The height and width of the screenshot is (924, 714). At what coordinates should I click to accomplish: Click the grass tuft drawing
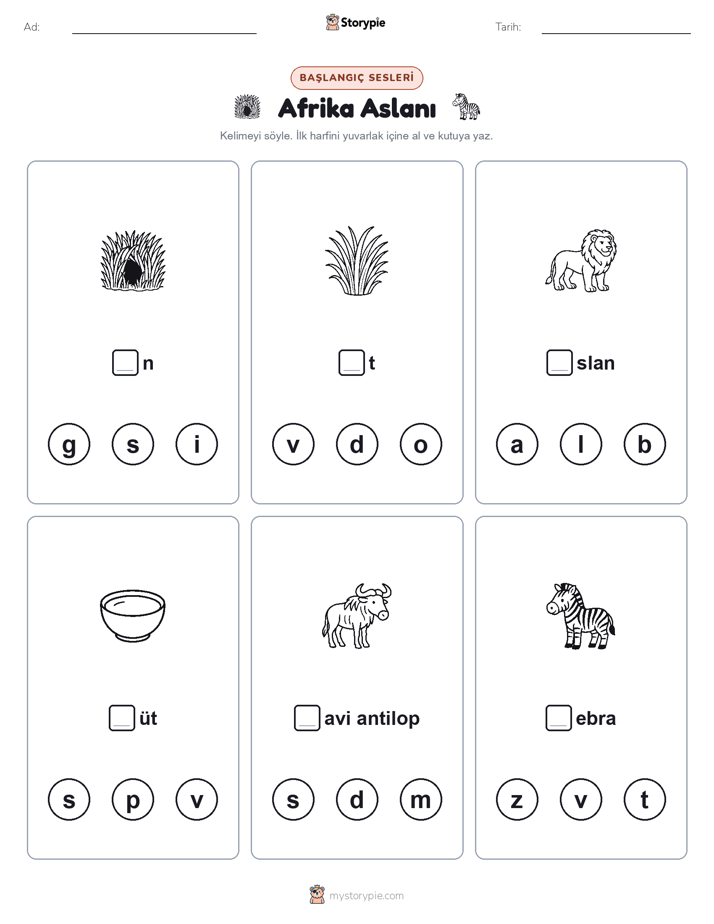pyautogui.click(x=356, y=260)
